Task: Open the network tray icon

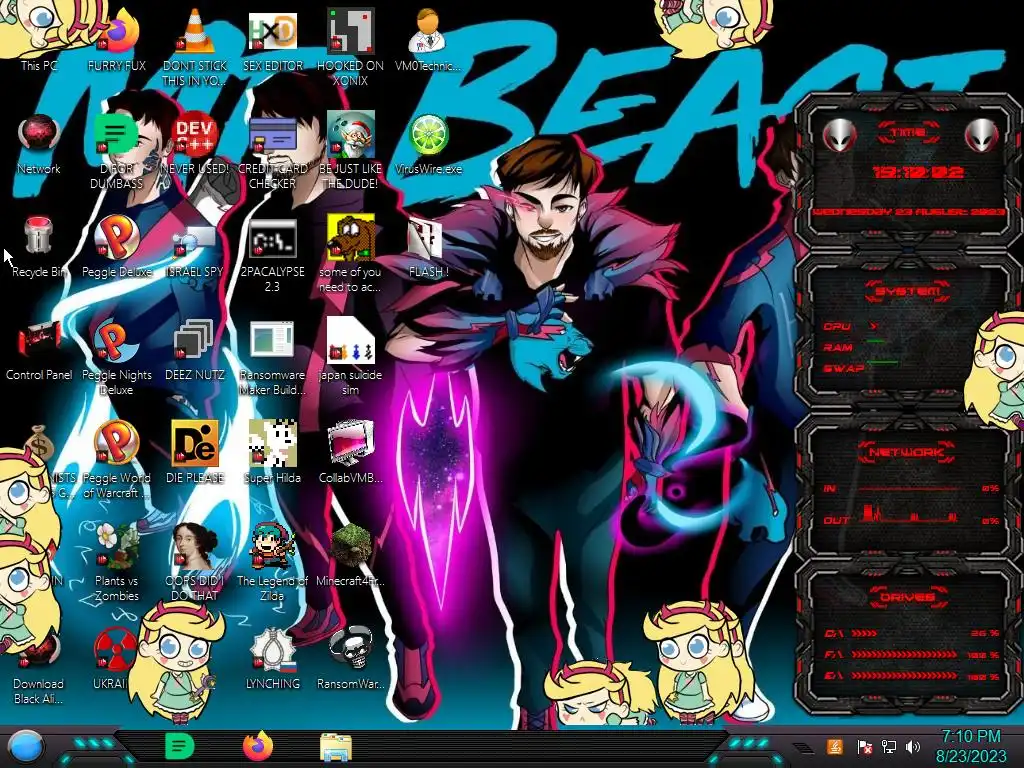Action: coord(889,746)
